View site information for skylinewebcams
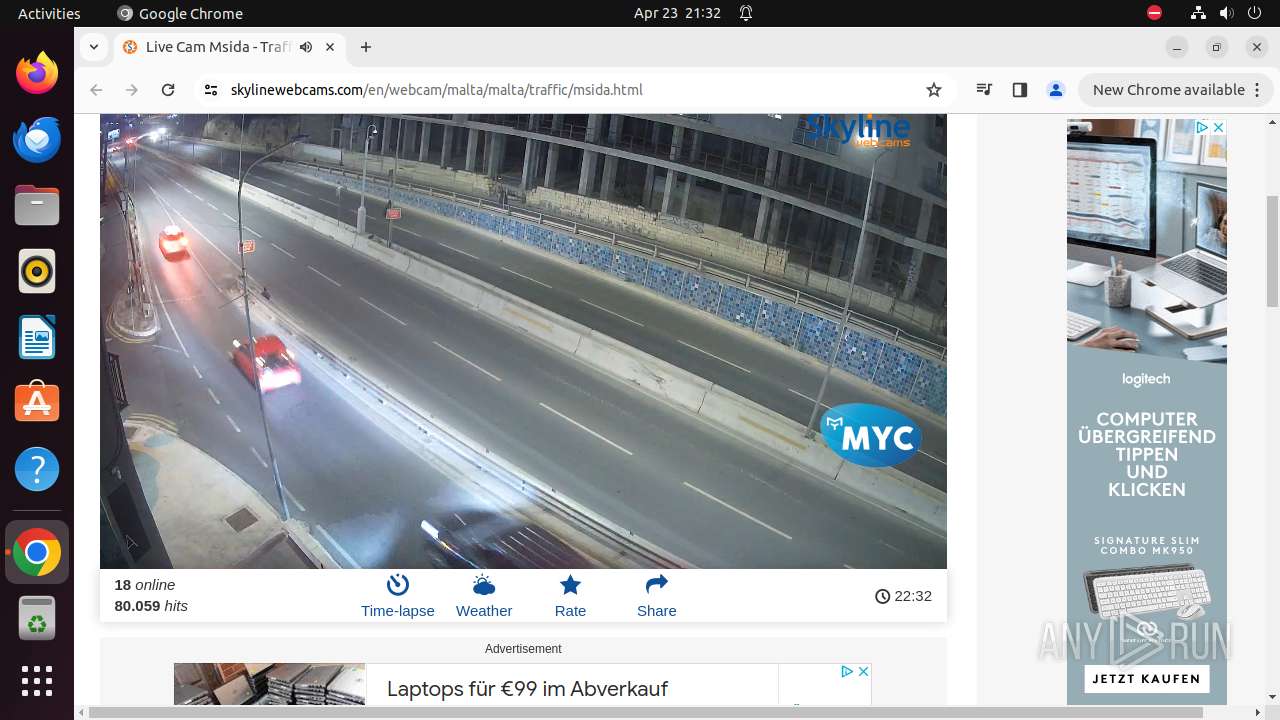The height and width of the screenshot is (720, 1280). click(210, 90)
